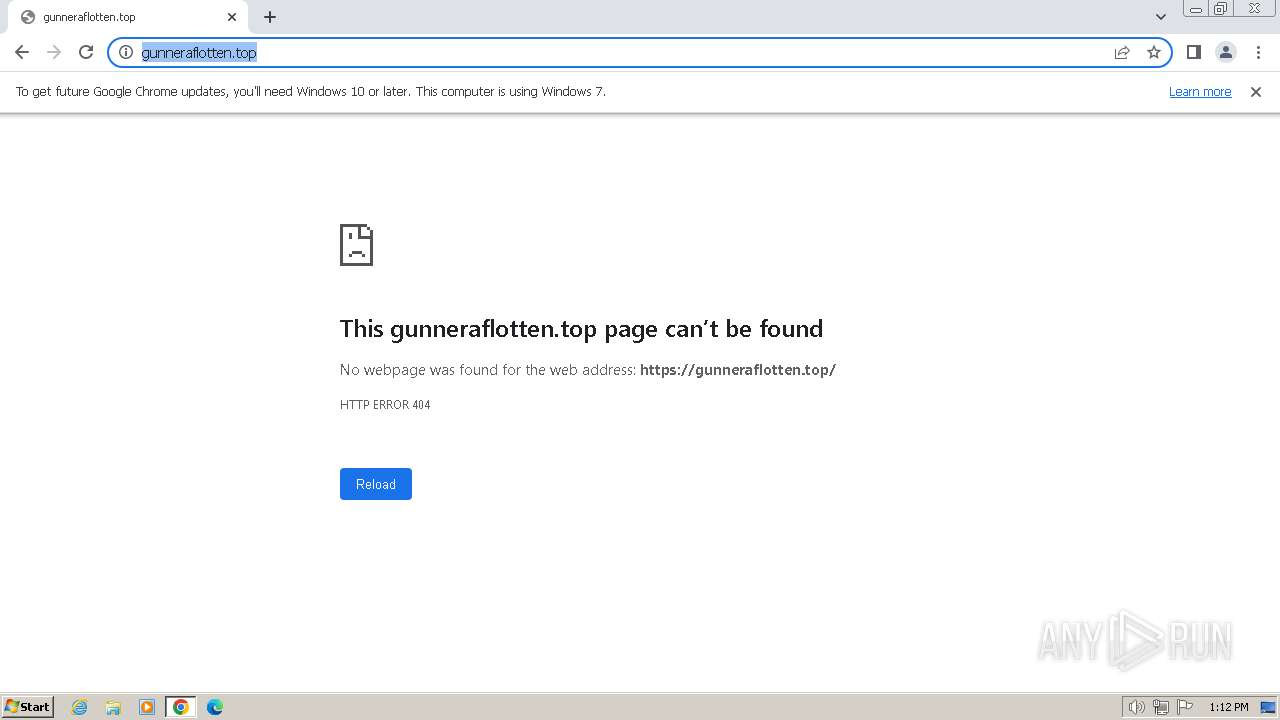Launch Microsoft Edge from taskbar

click(215, 707)
